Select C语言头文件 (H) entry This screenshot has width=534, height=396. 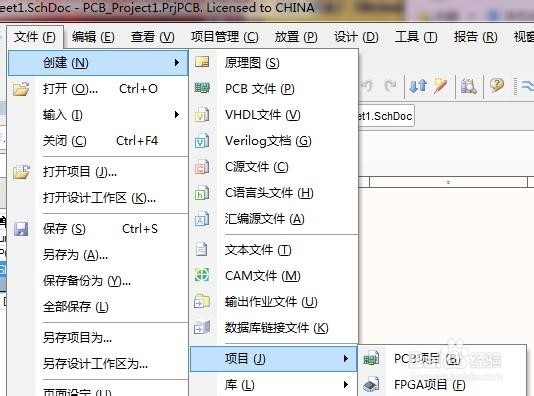pyautogui.click(x=274, y=193)
